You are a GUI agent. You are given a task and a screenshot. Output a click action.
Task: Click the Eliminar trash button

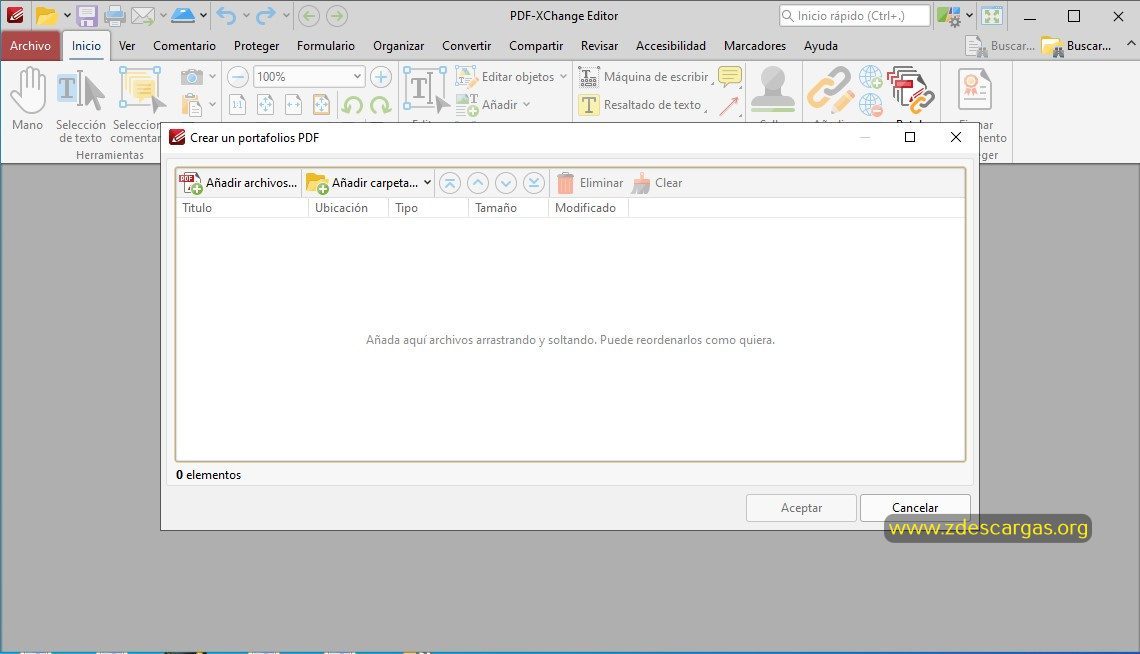coord(590,183)
